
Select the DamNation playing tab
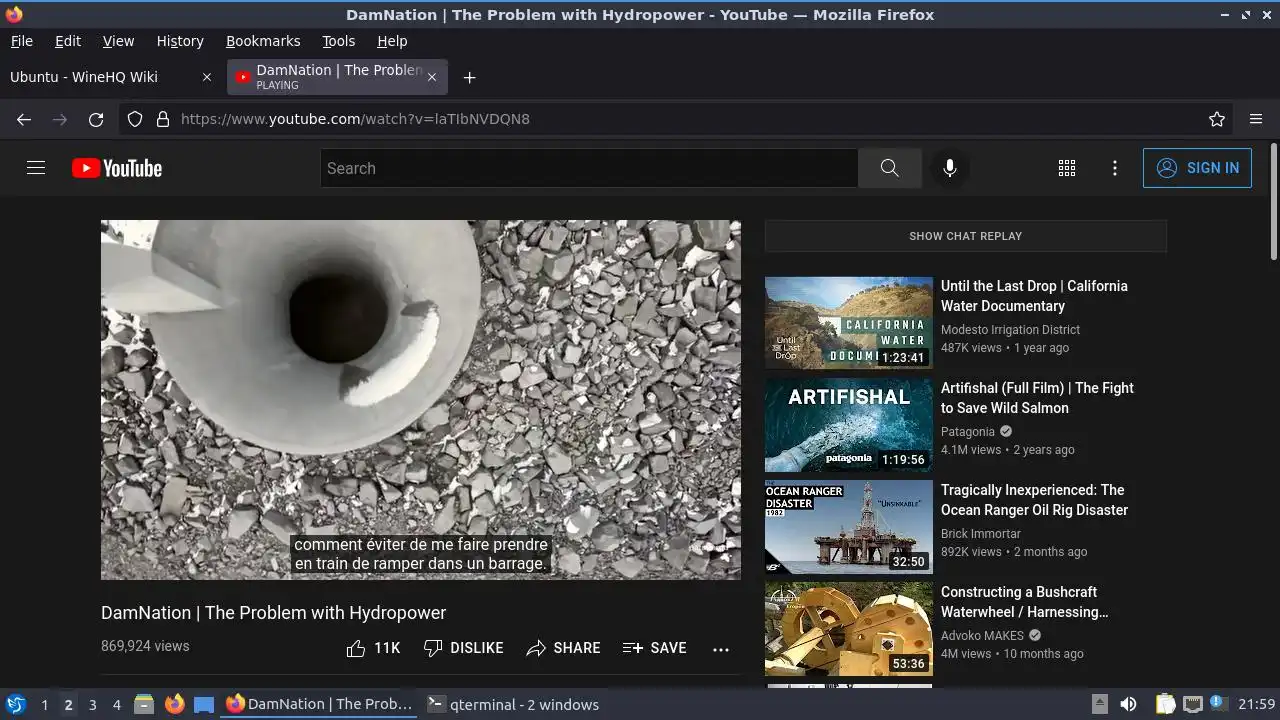tap(337, 77)
